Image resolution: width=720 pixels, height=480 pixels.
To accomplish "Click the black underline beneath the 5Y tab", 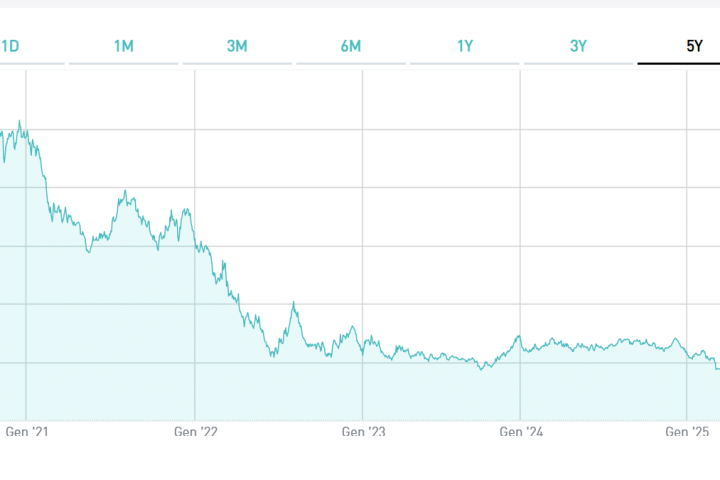I will (679, 64).
